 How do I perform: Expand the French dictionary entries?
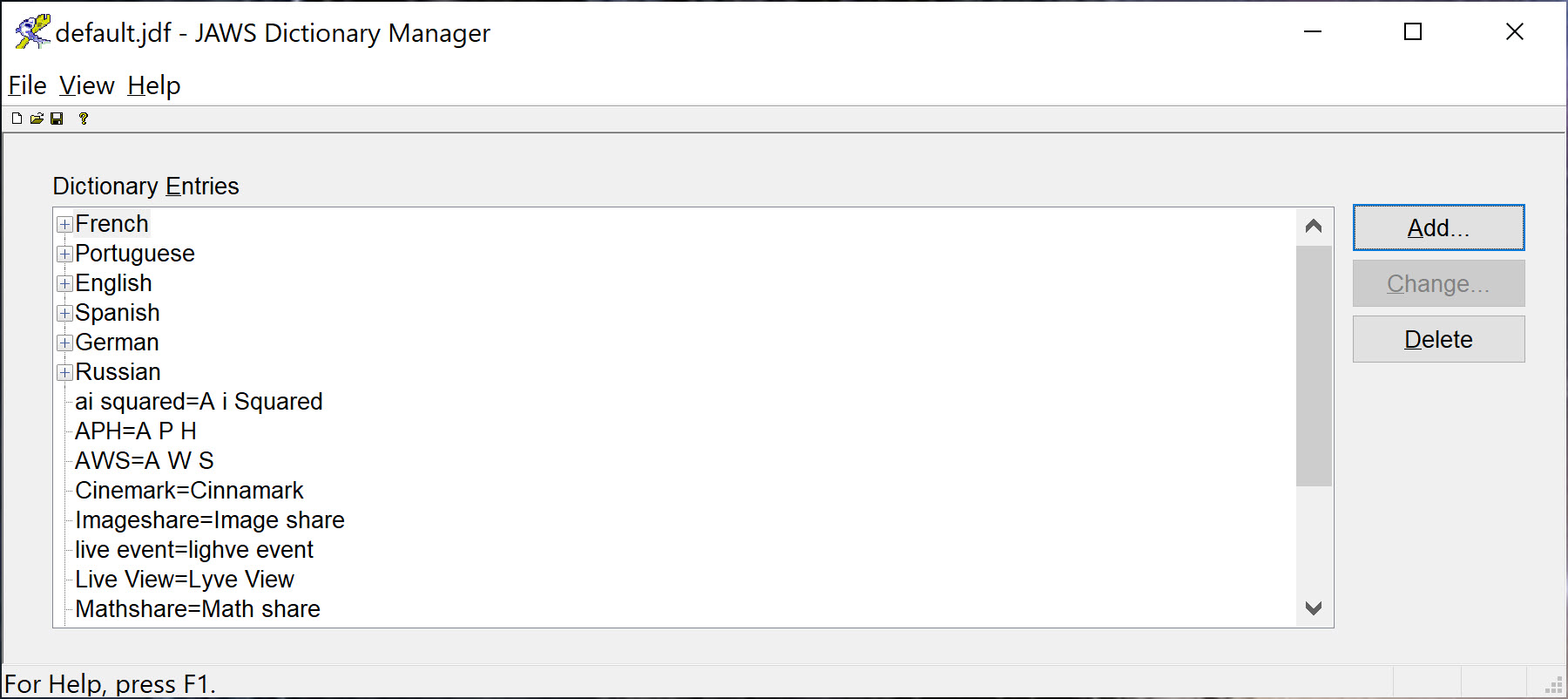63,224
